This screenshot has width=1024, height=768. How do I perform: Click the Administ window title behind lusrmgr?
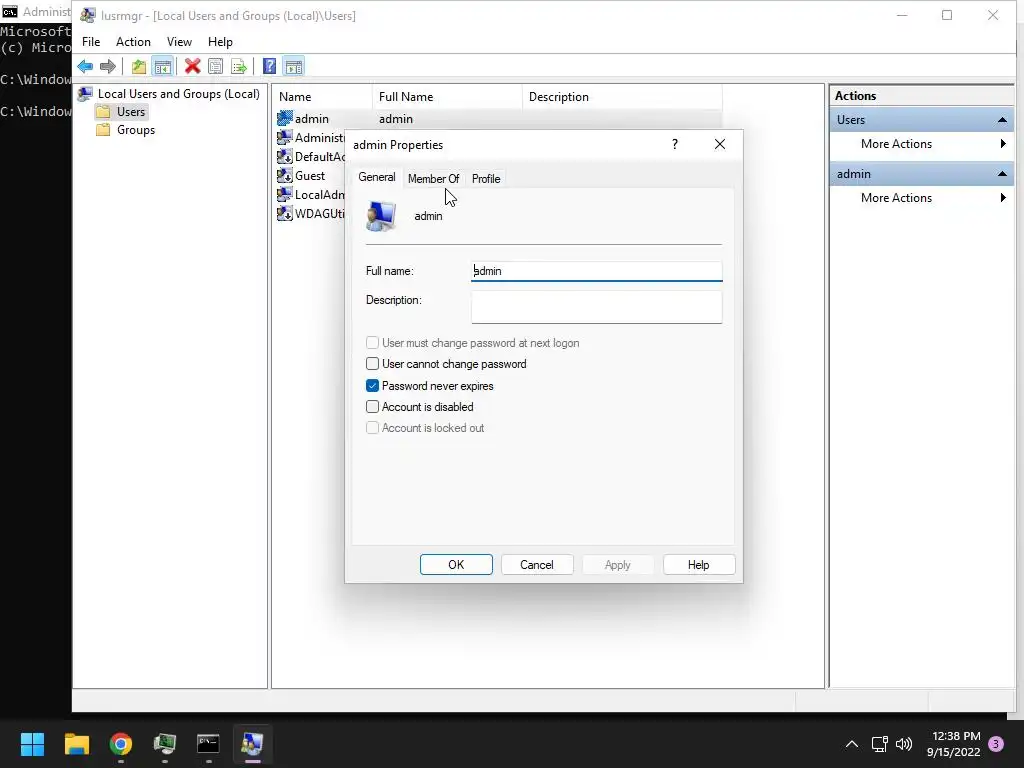[46, 11]
